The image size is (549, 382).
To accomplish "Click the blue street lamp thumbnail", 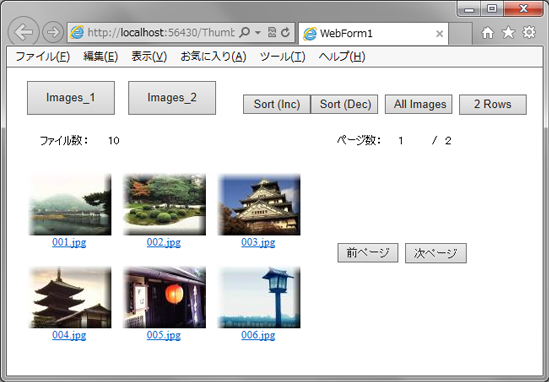I will coord(259,297).
